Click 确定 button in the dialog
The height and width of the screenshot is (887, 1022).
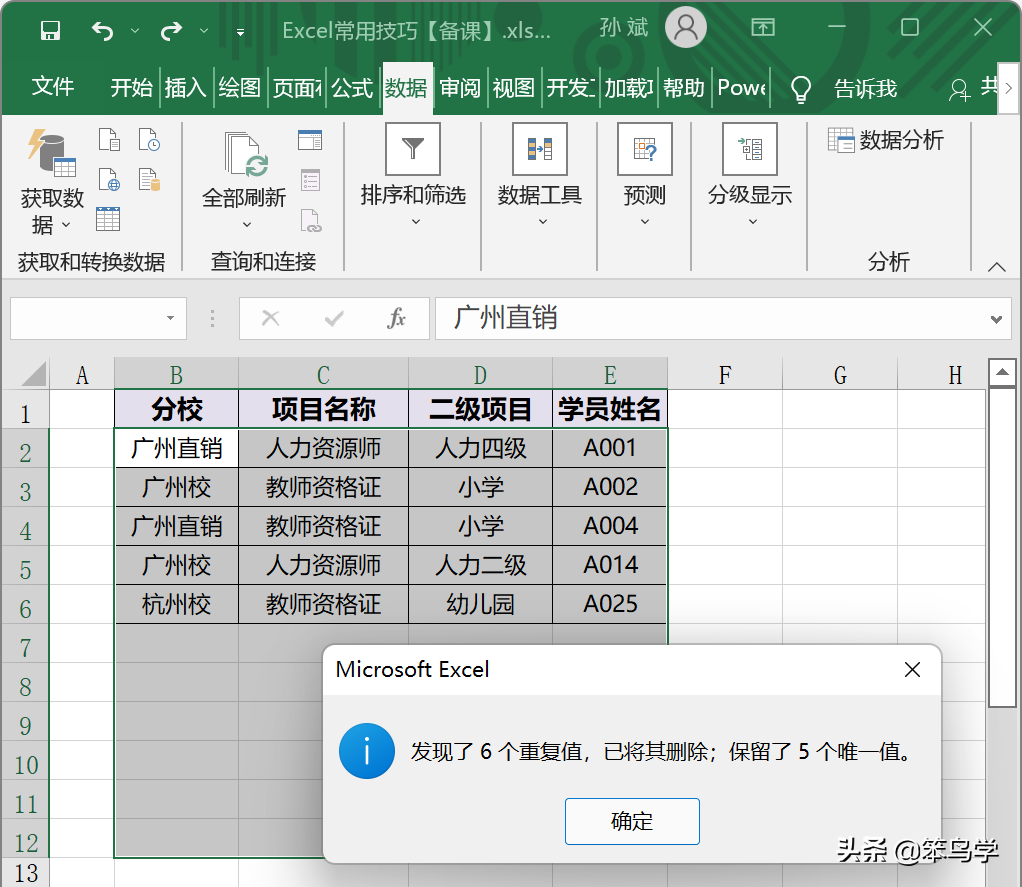pyautogui.click(x=632, y=821)
